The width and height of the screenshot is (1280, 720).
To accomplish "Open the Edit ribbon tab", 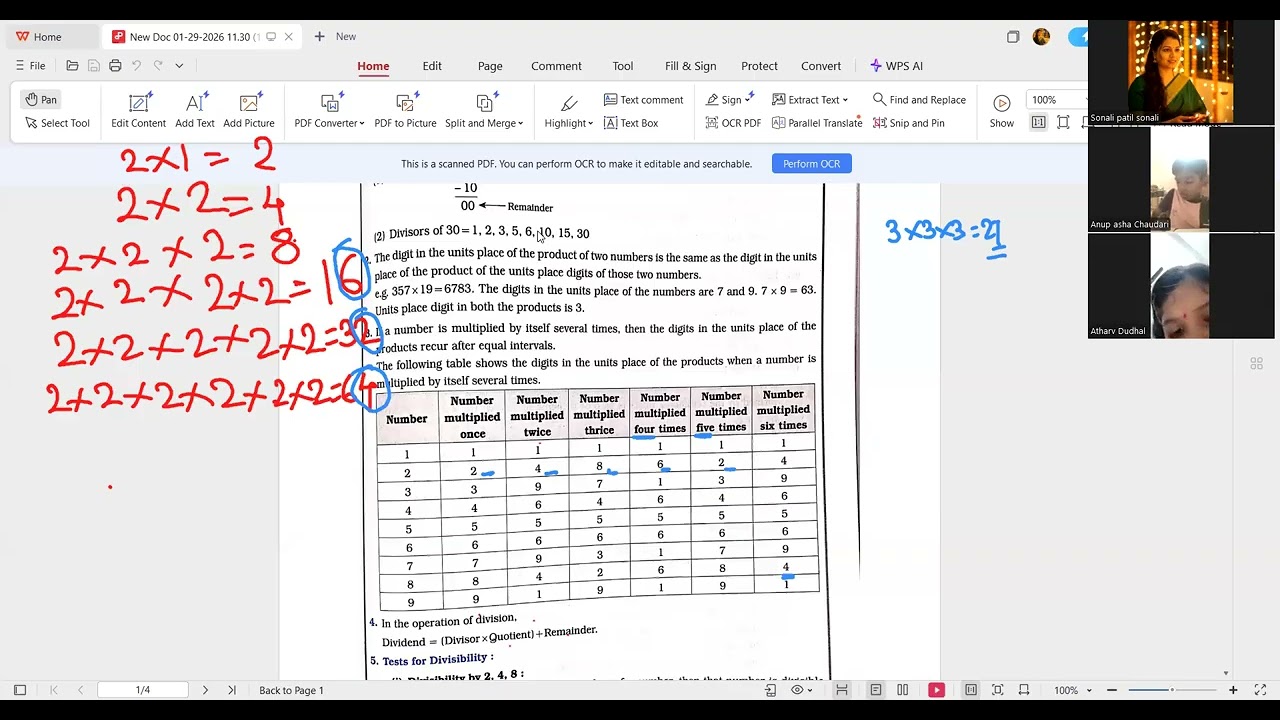I will [432, 66].
